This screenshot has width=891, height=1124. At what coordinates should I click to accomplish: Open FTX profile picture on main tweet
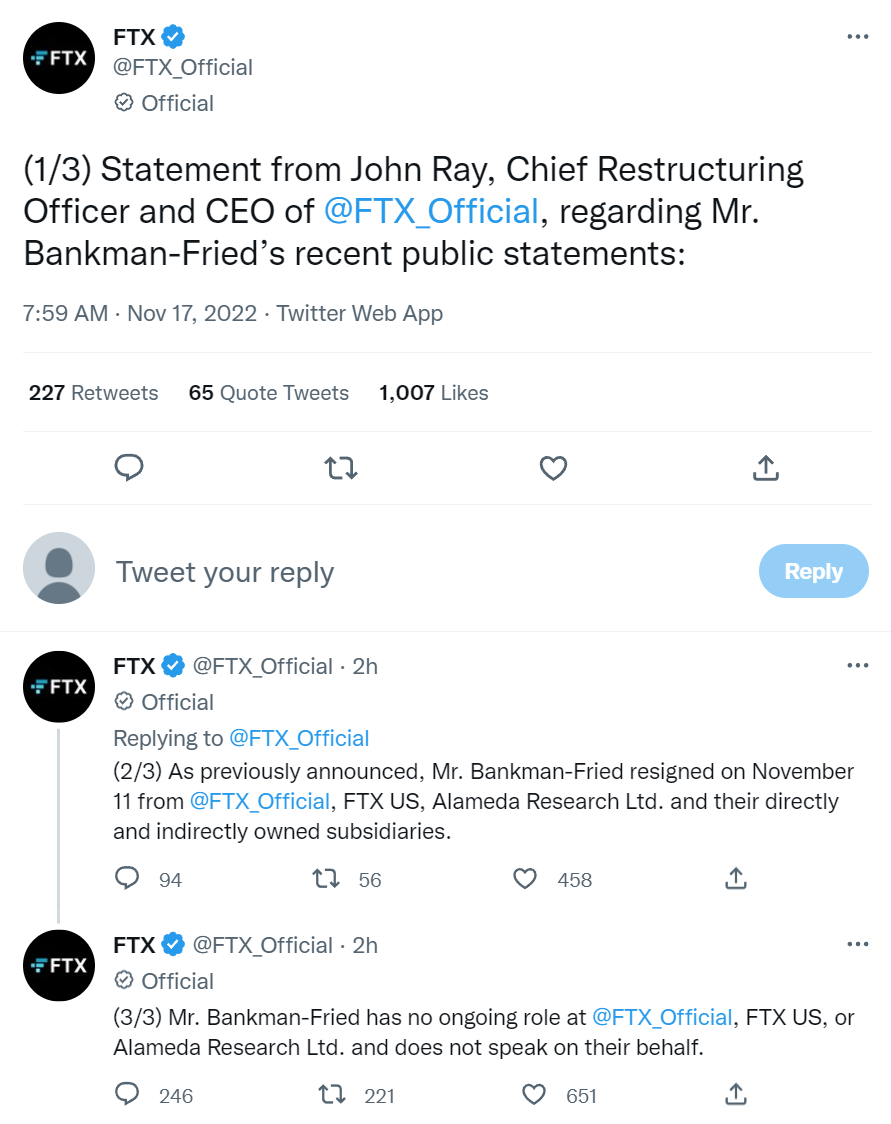pyautogui.click(x=59, y=58)
